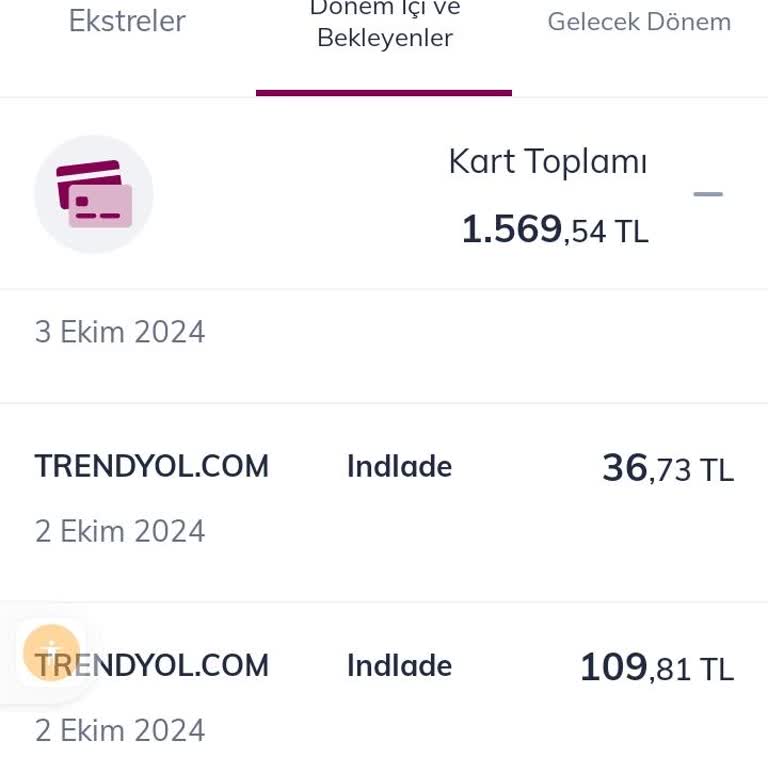
Task: Select the Dönem İçi ve Bekleyenler tab
Action: tap(384, 24)
